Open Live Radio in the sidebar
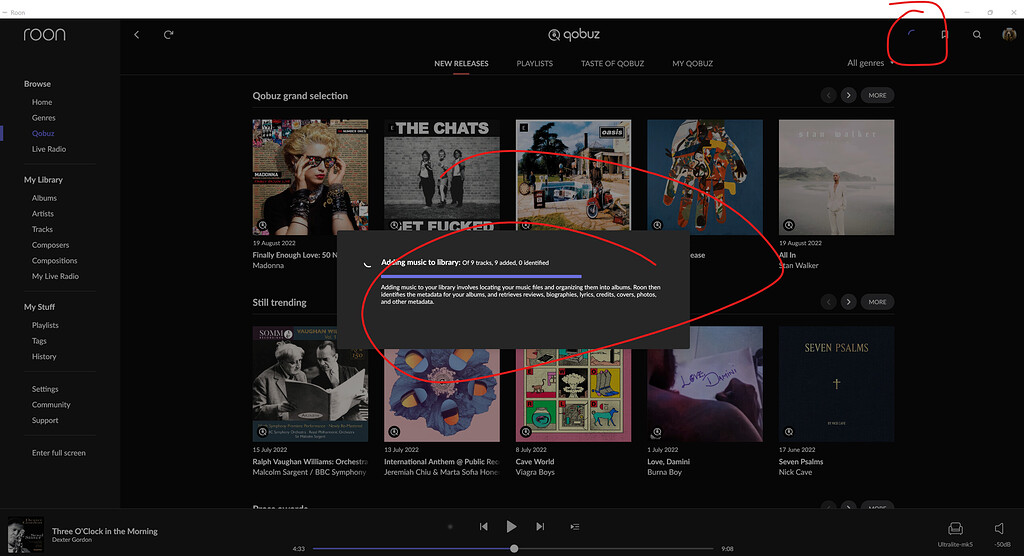1024x556 pixels. [x=49, y=149]
